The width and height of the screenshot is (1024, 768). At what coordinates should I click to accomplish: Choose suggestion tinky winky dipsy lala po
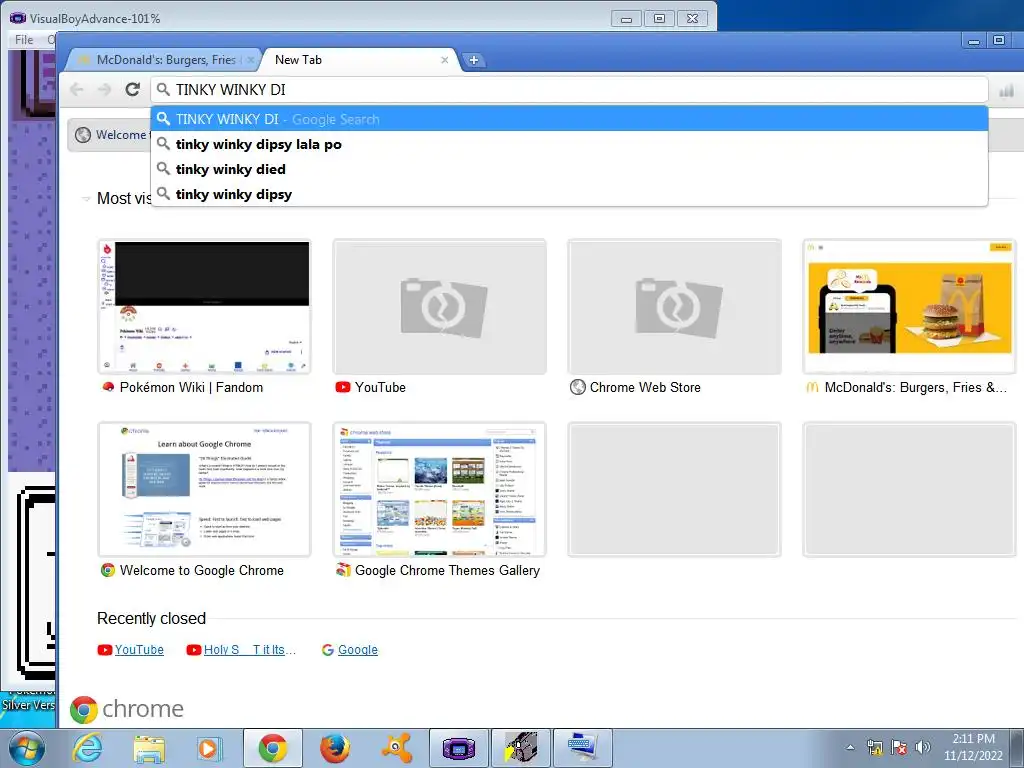[x=569, y=144]
